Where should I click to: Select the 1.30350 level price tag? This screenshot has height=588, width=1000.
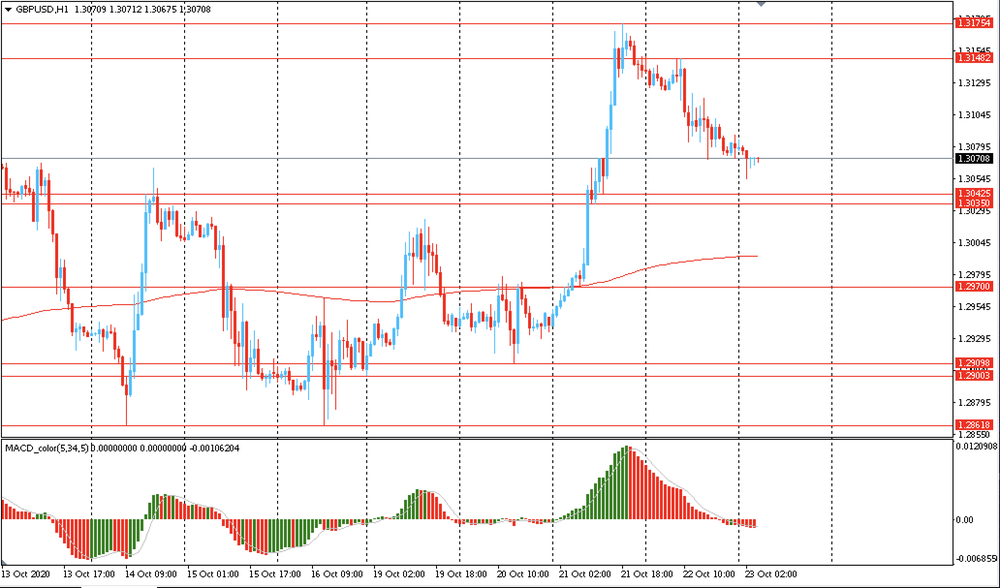point(973,203)
